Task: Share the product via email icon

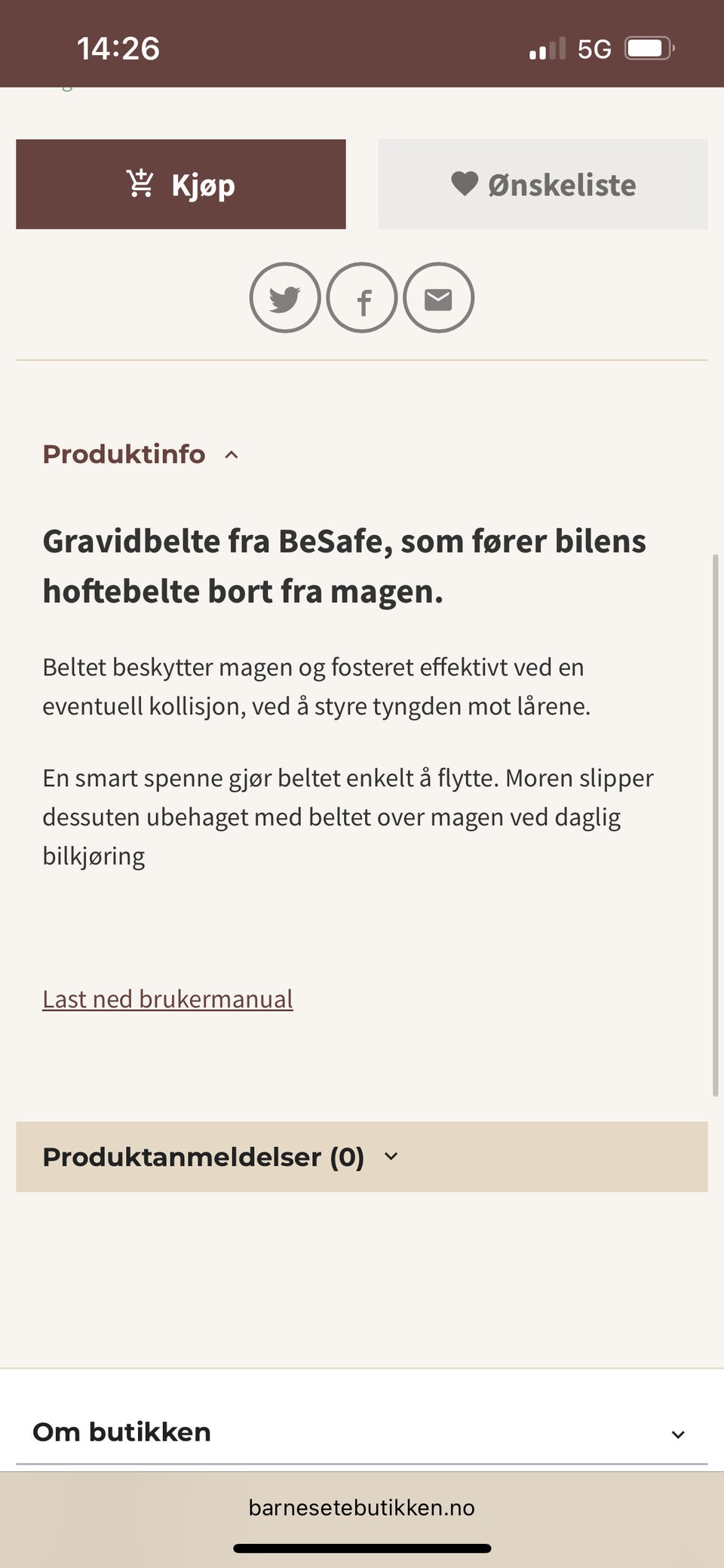Action: [x=438, y=297]
